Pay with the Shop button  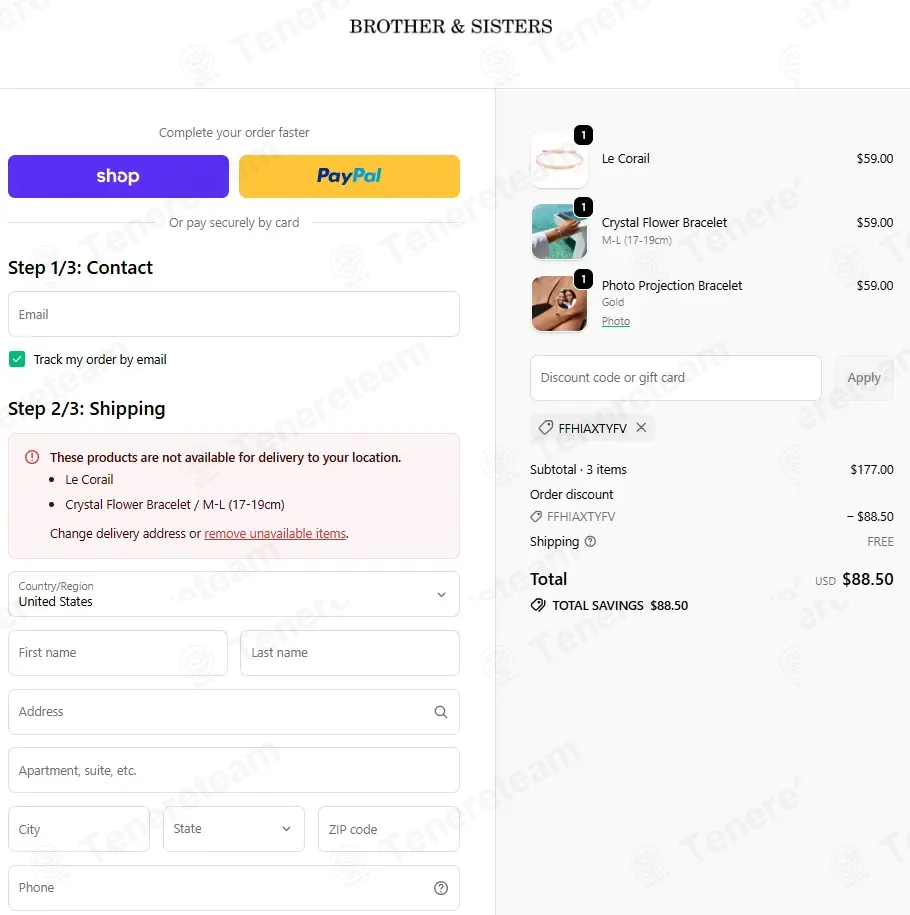pos(118,176)
